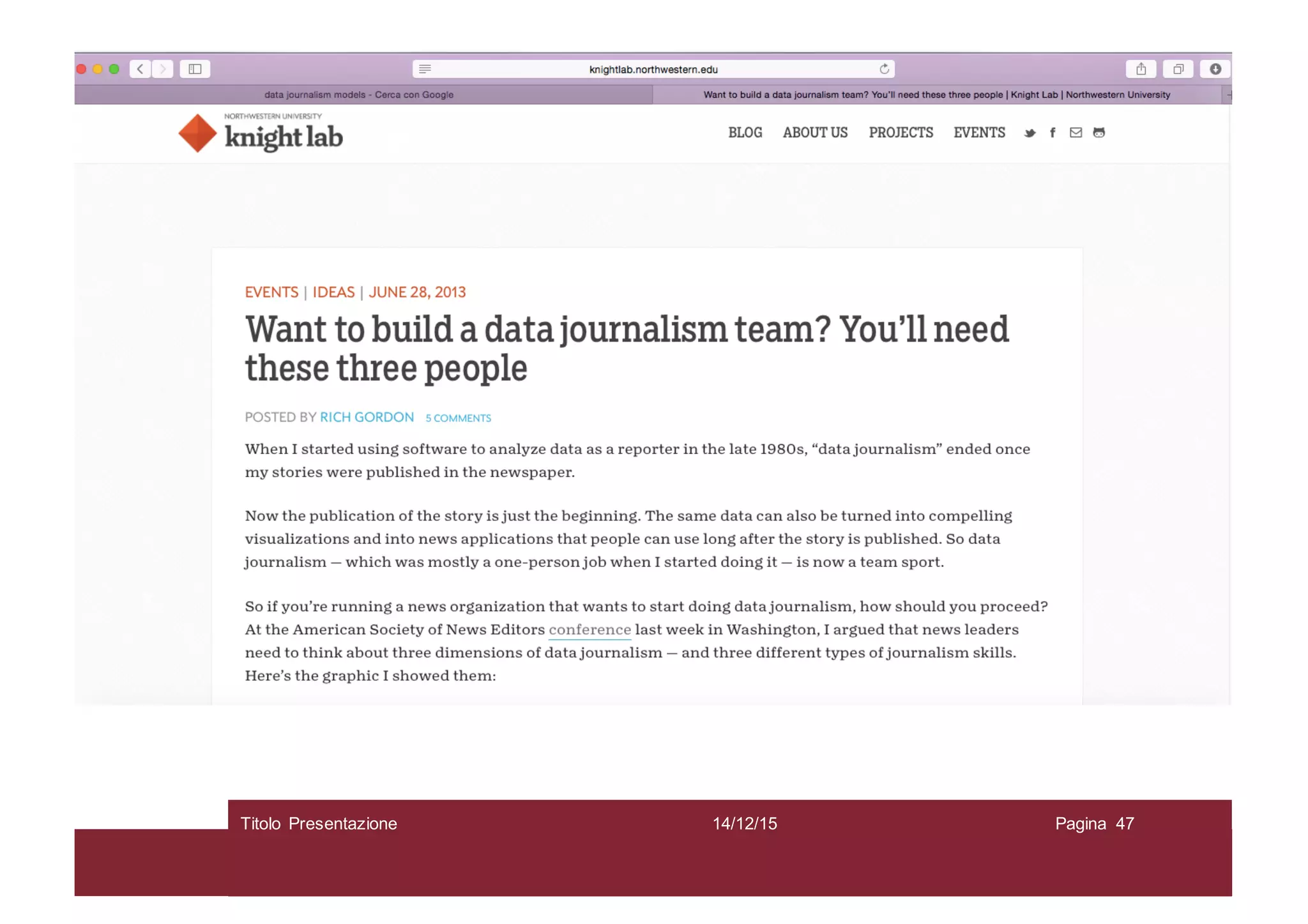Click the Safari forward arrow button
Image resolution: width=1308 pixels, height=924 pixels.
[163, 69]
